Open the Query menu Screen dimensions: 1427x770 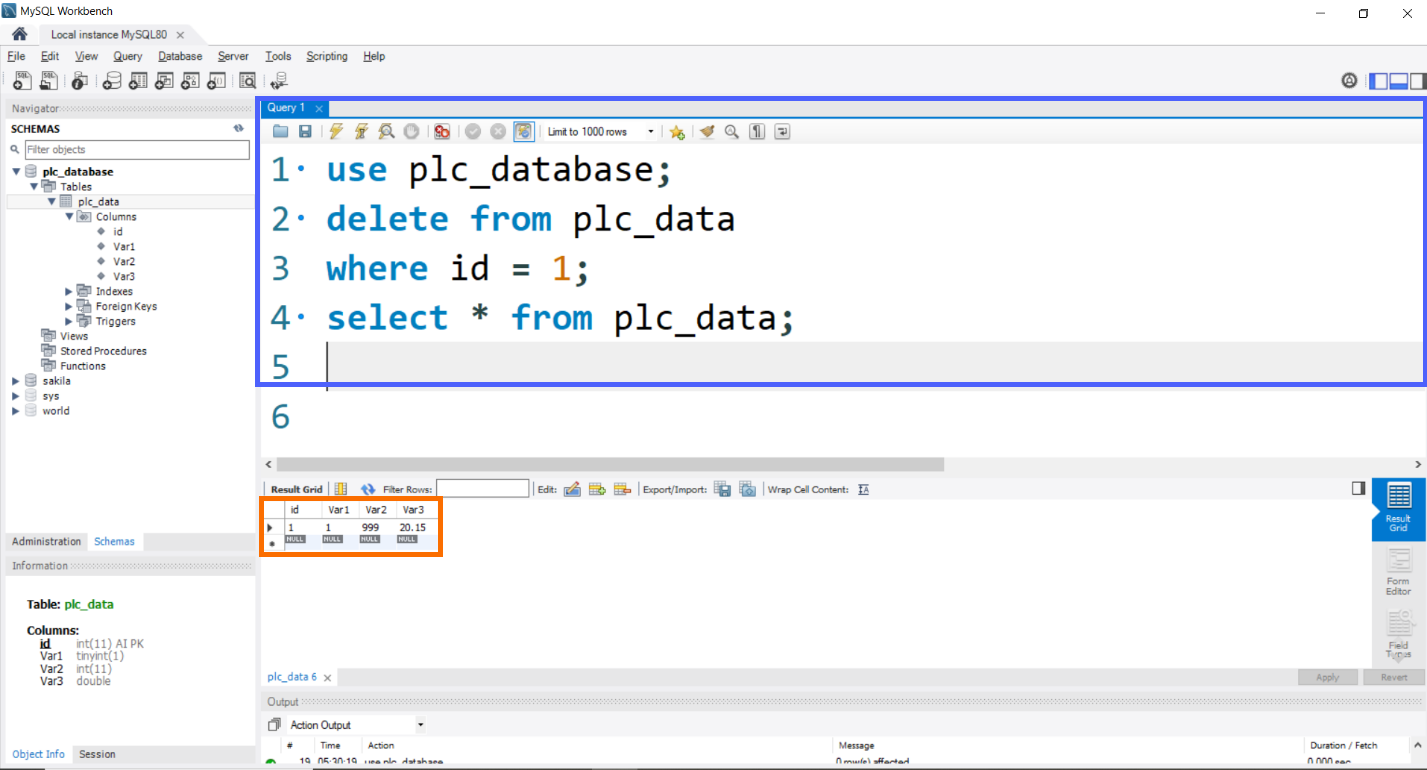click(127, 56)
